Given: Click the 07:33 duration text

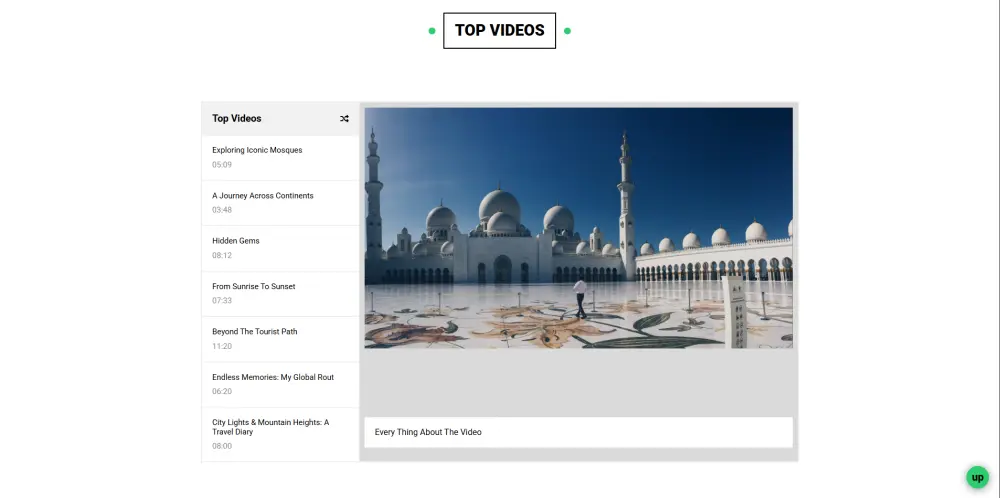Looking at the screenshot, I should coord(222,300).
